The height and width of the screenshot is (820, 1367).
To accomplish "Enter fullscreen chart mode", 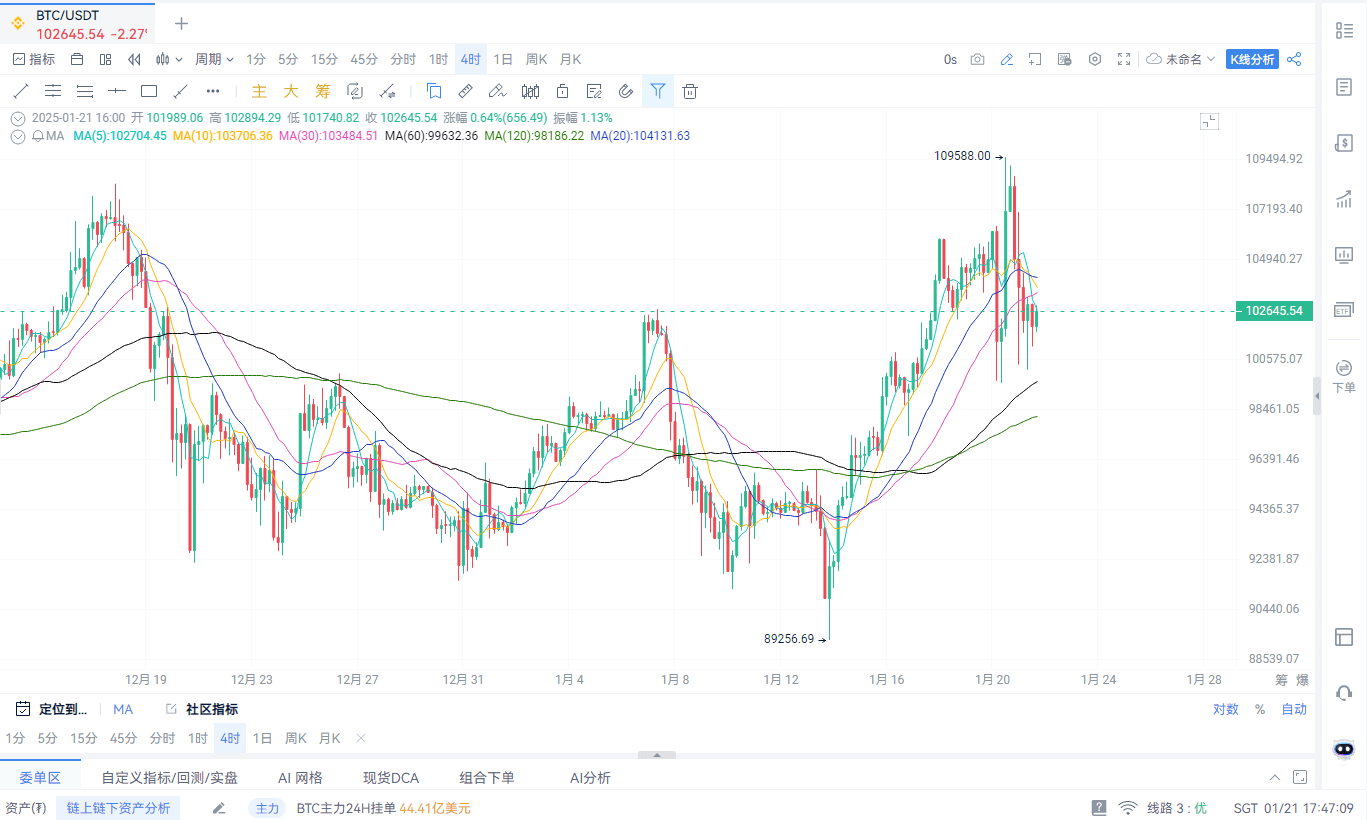I will click(x=1124, y=60).
